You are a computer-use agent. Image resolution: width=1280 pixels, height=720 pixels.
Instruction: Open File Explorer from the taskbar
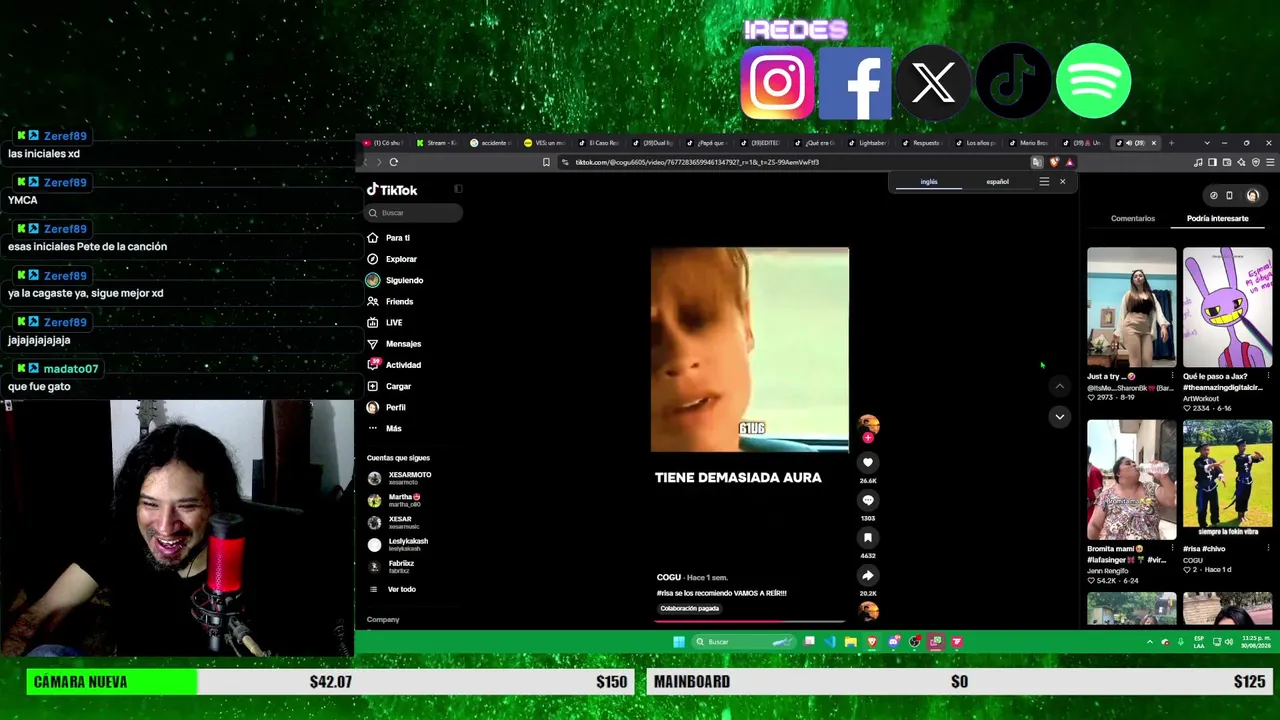[851, 642]
